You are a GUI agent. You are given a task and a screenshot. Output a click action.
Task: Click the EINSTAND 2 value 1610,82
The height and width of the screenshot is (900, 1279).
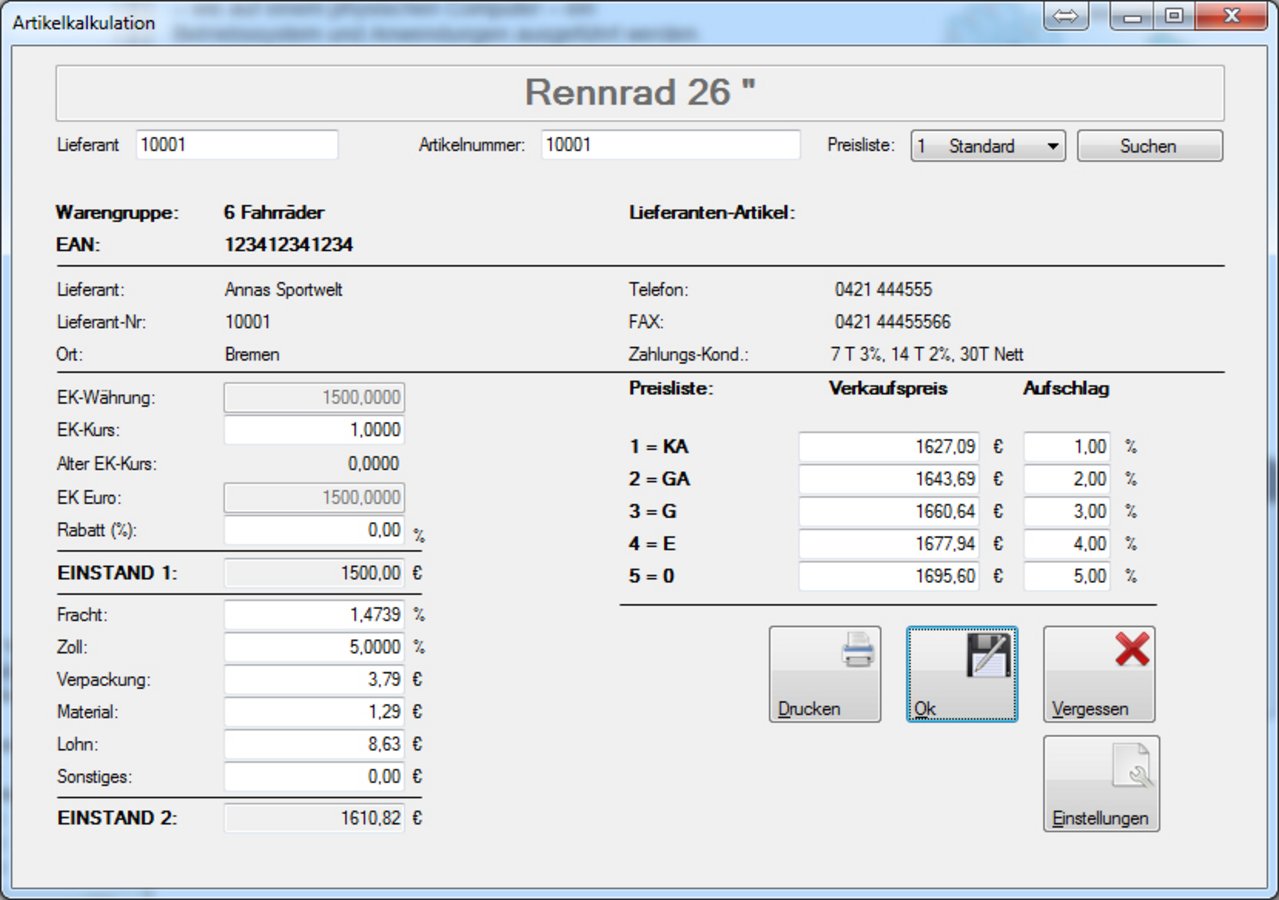click(314, 818)
